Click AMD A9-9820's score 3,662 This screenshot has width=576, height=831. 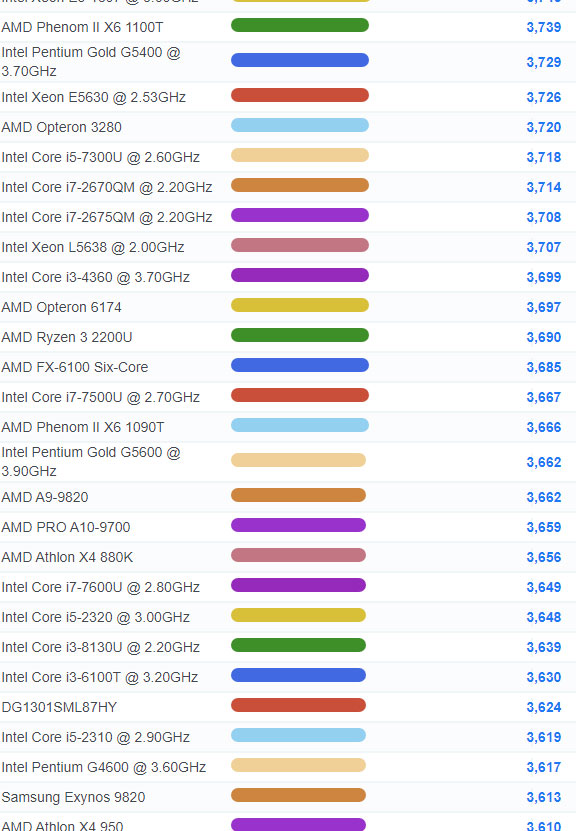click(544, 497)
